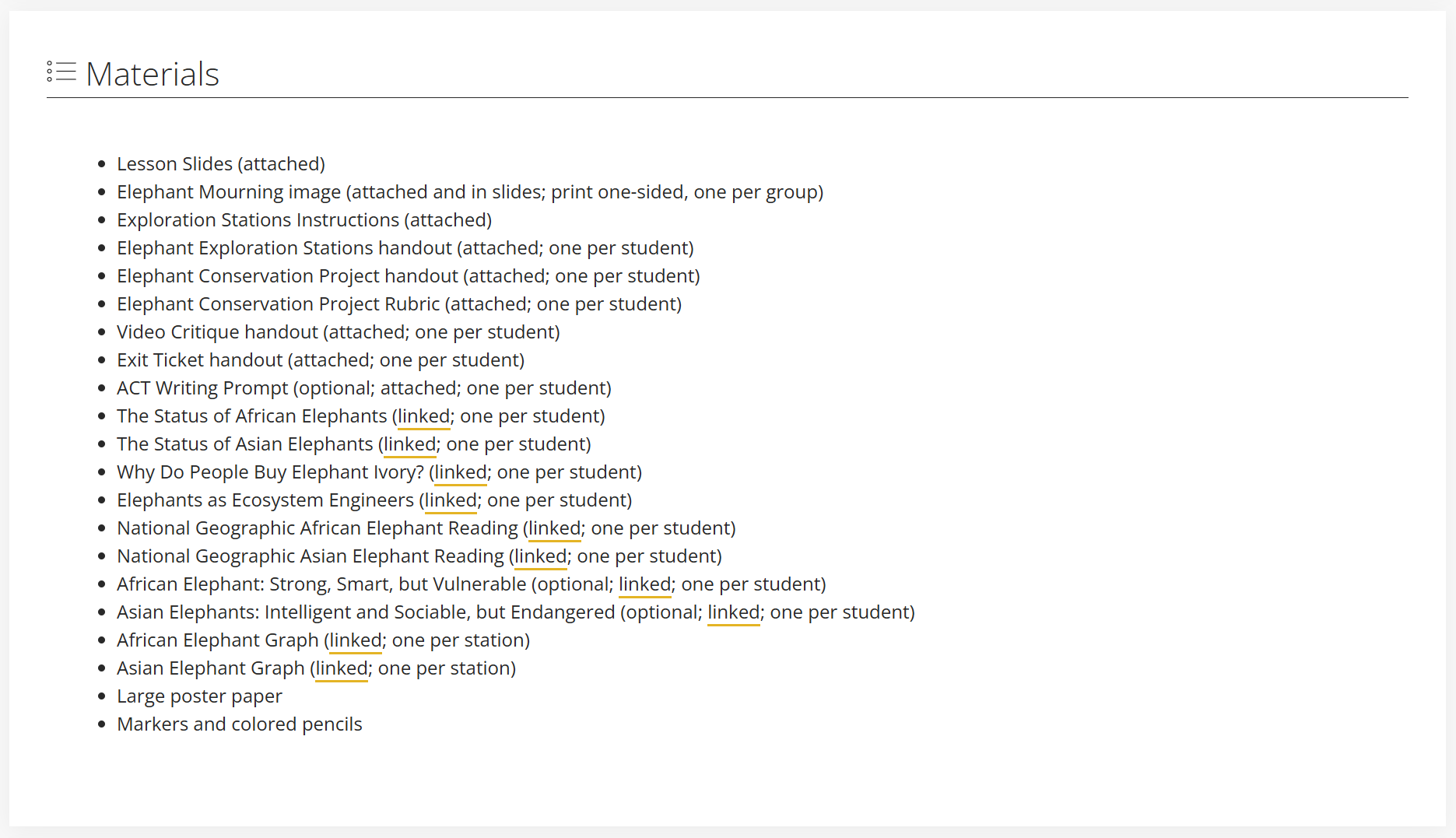1456x838 pixels.
Task: Open the Status of Asian Elephants link
Action: pyautogui.click(x=409, y=444)
